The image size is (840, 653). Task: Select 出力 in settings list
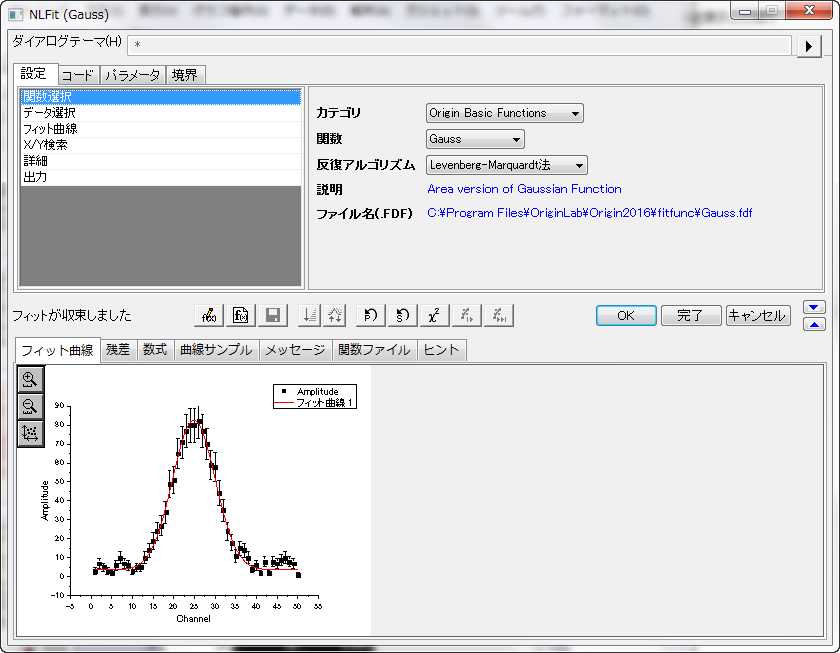tap(161, 177)
